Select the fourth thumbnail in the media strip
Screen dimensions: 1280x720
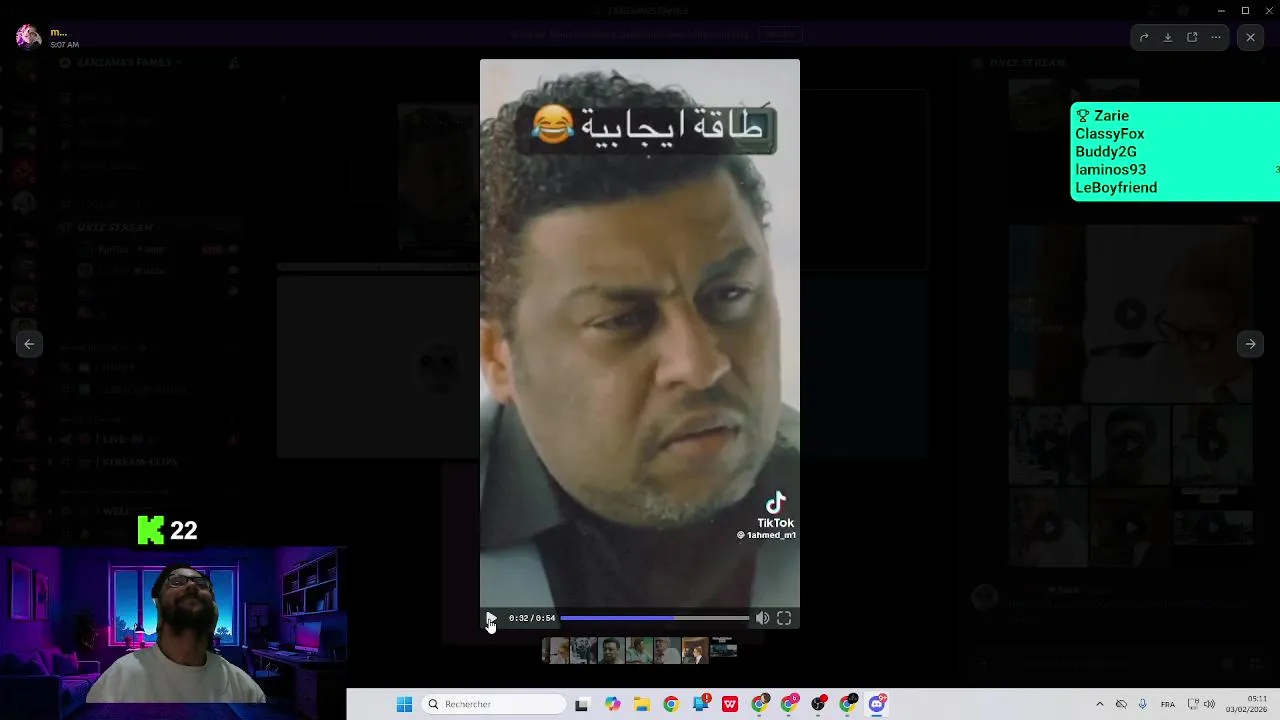pos(639,651)
